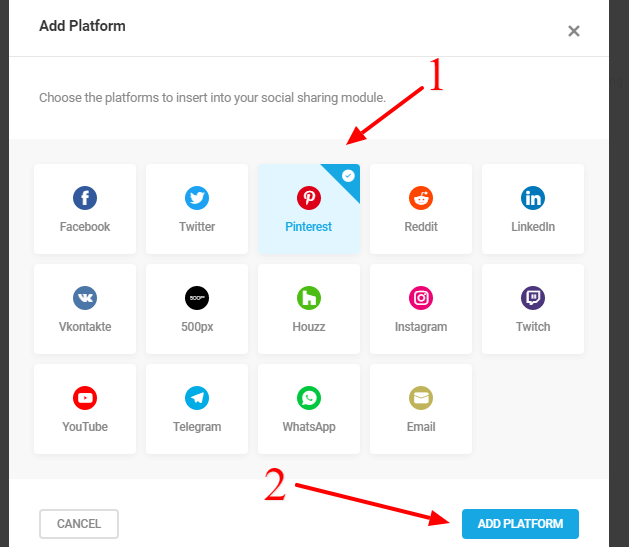Click the Email label text
Screen dimensions: 629x547
(x=421, y=427)
